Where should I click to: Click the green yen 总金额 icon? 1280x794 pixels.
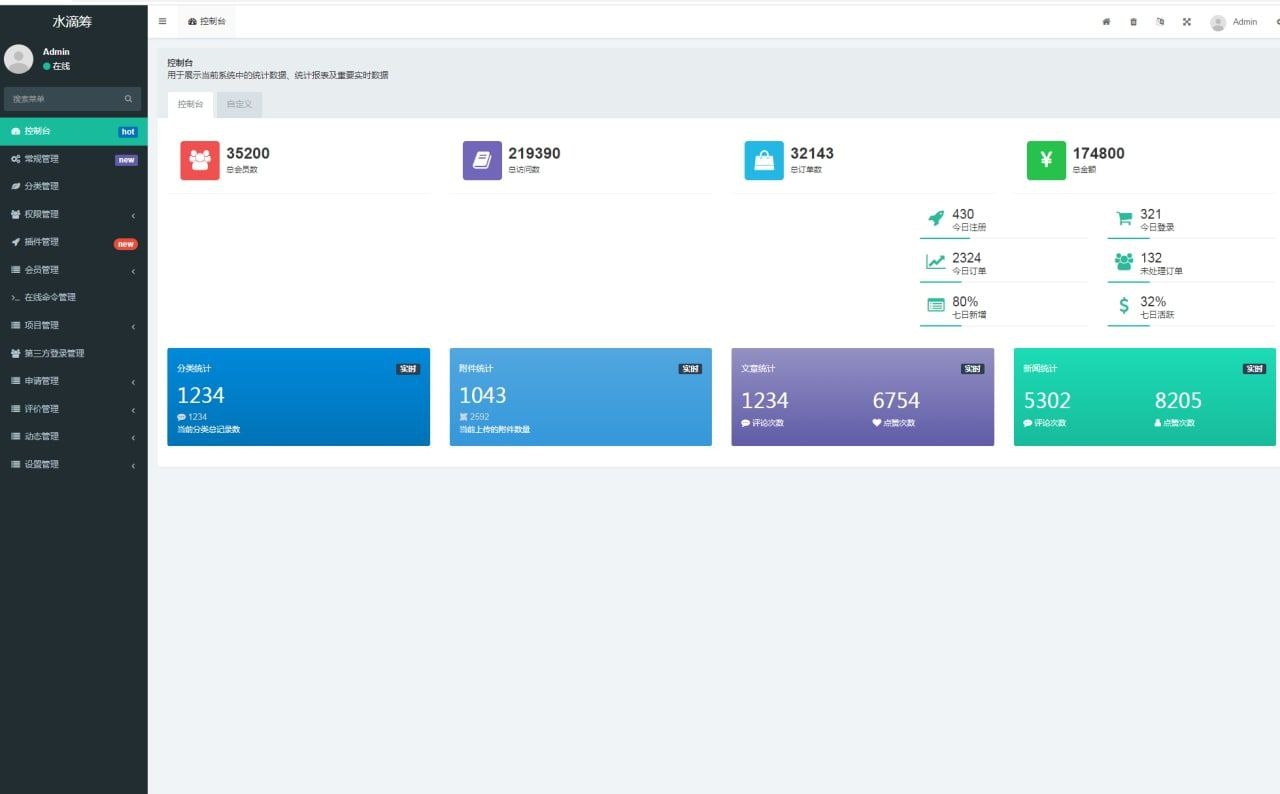(x=1046, y=160)
